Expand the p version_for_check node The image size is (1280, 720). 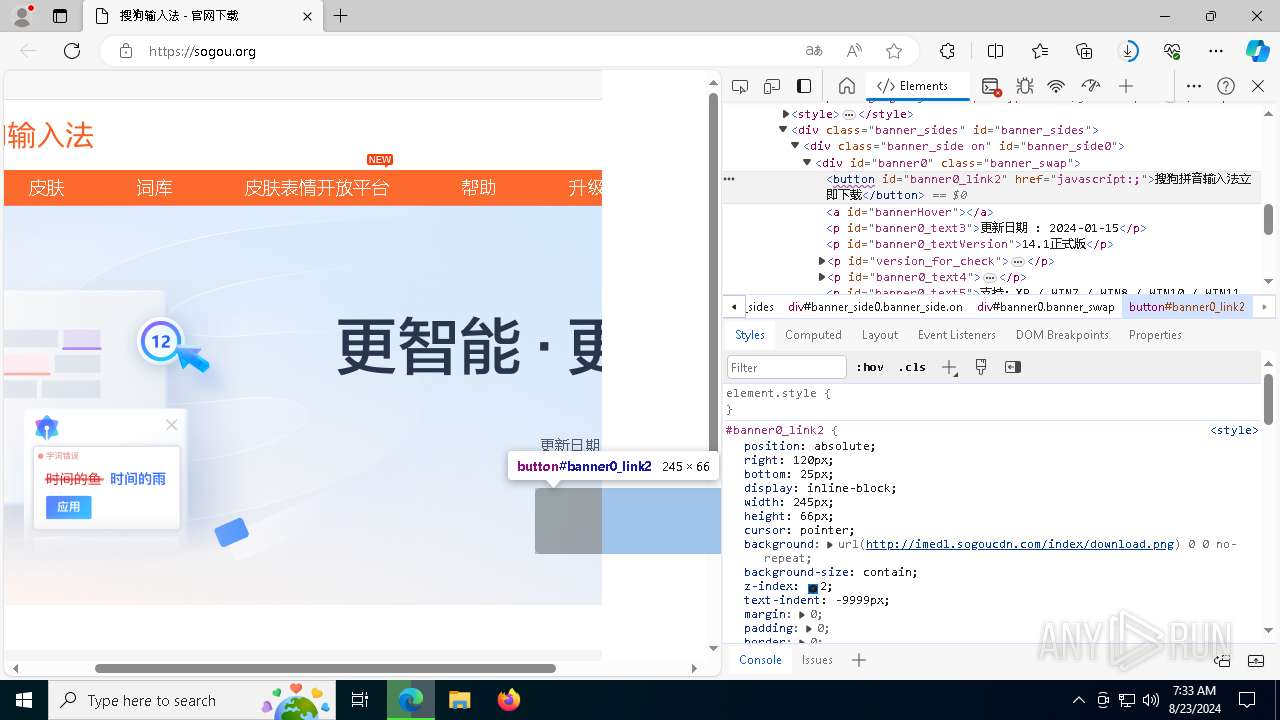click(x=822, y=261)
